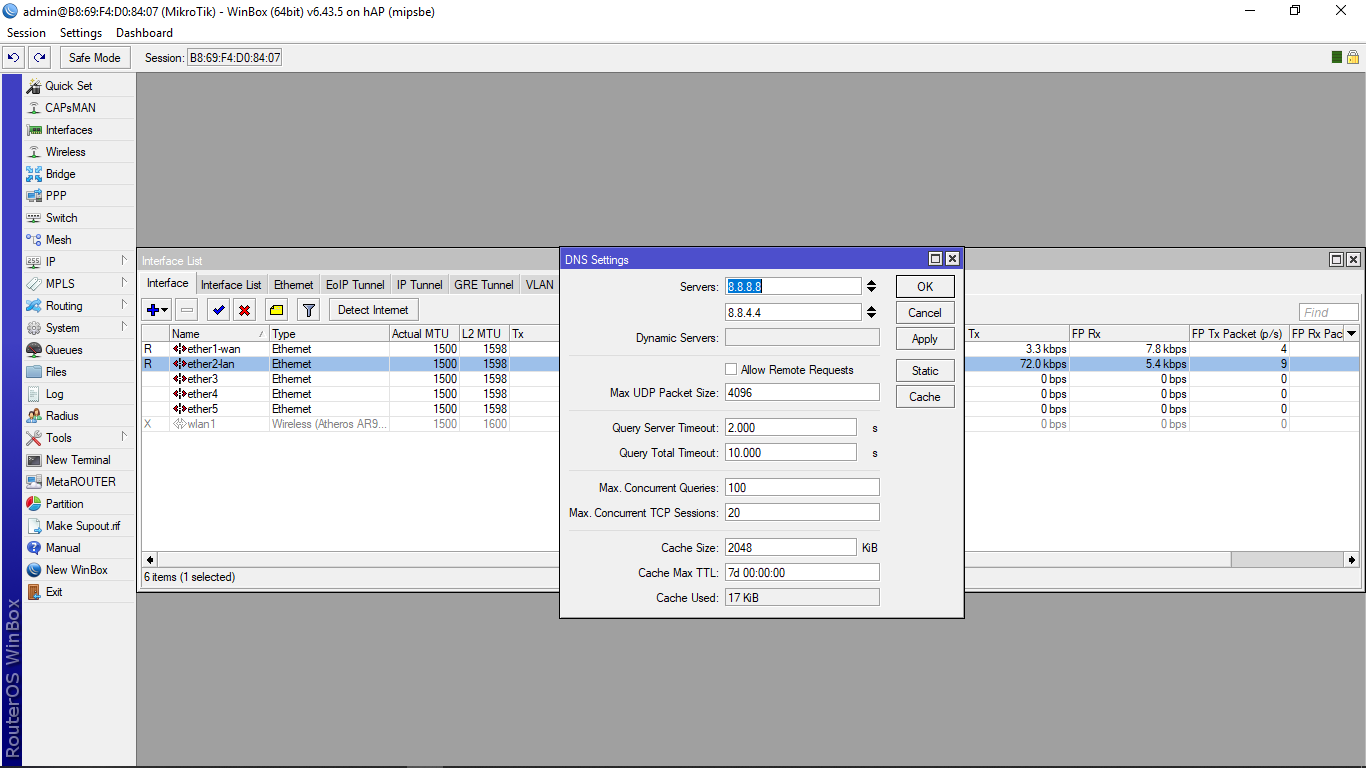The image size is (1366, 768).
Task: Open the Switch sidebar entry
Action: (79, 218)
